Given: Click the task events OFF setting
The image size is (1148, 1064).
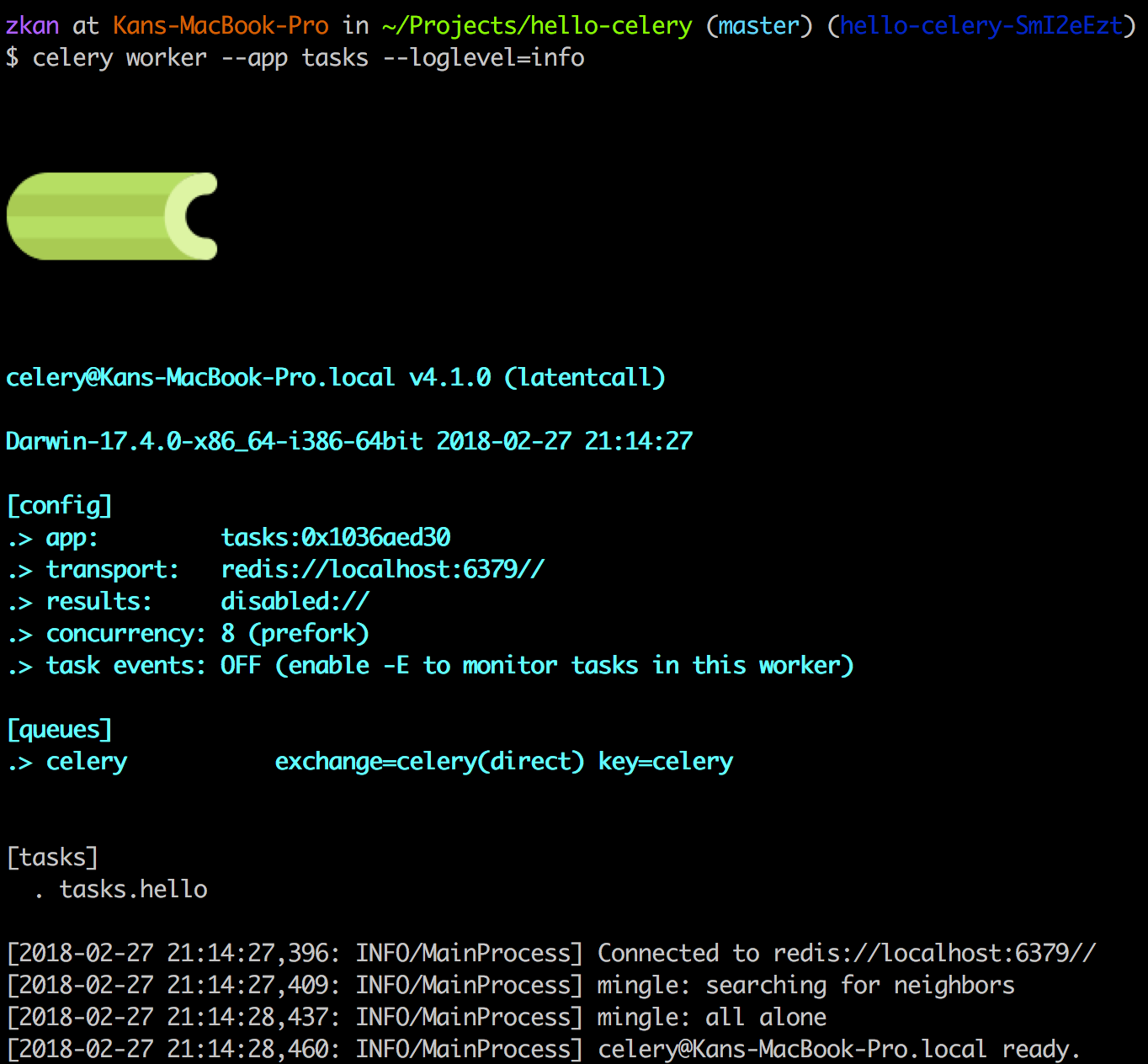Looking at the screenshot, I should 239,665.
